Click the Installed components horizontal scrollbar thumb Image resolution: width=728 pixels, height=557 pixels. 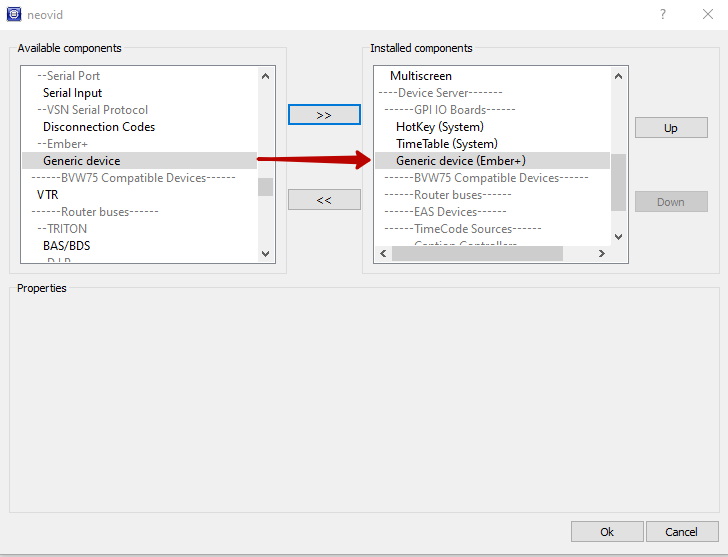(x=477, y=253)
